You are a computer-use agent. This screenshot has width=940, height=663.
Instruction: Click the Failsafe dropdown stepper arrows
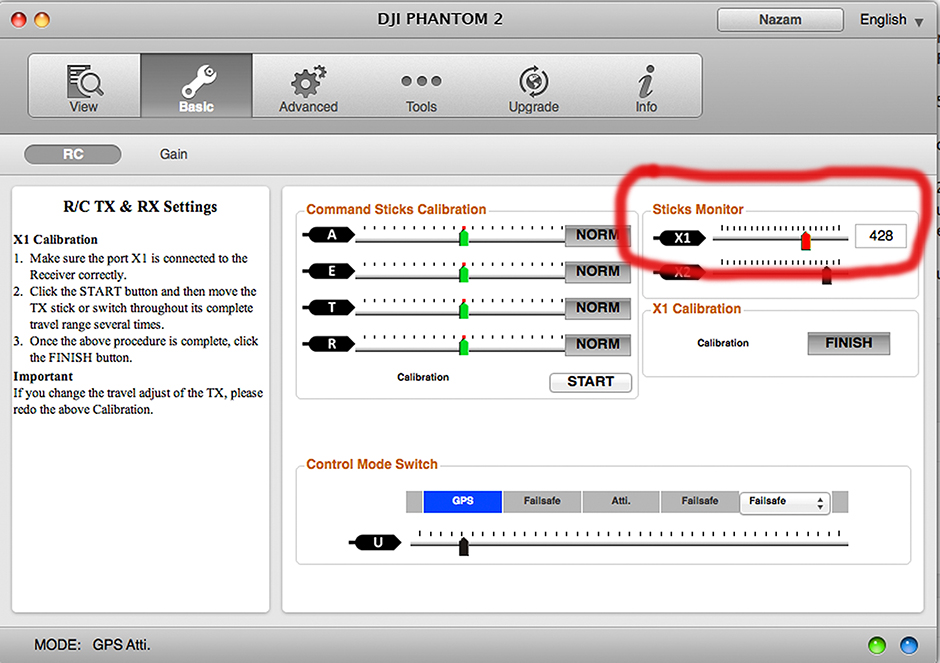pos(823,501)
